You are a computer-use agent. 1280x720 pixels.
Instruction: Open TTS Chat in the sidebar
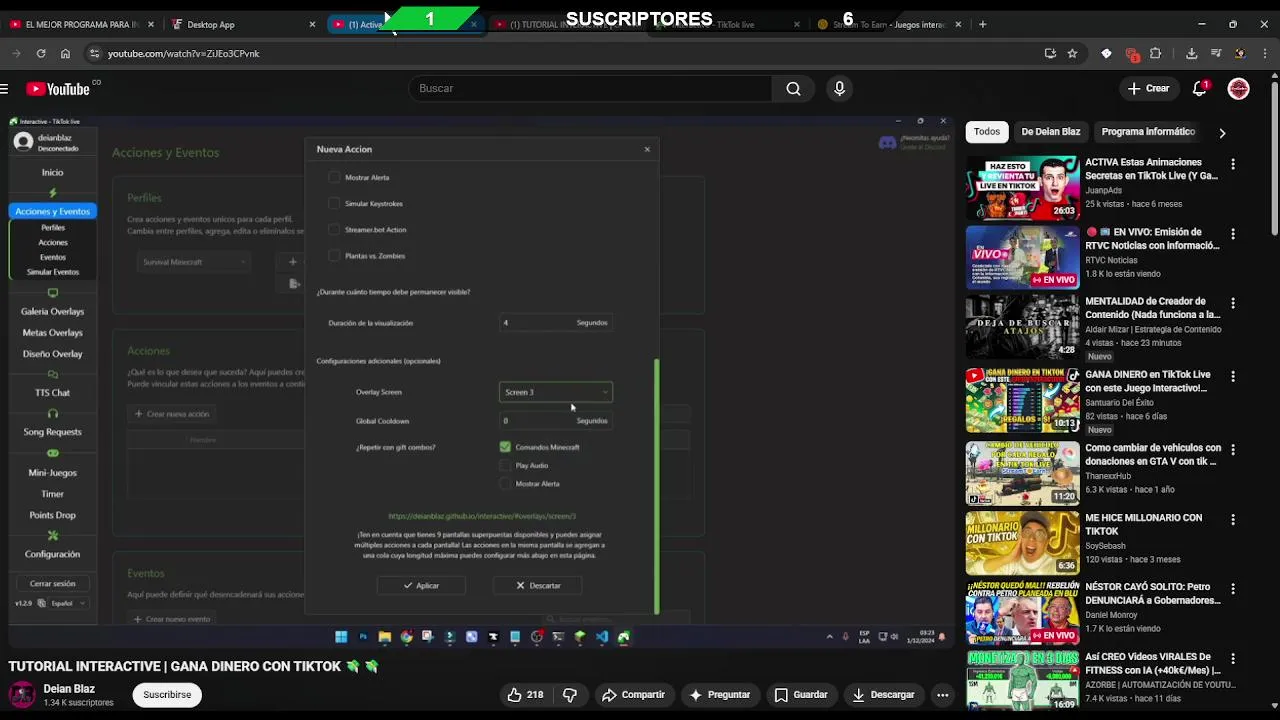52,393
